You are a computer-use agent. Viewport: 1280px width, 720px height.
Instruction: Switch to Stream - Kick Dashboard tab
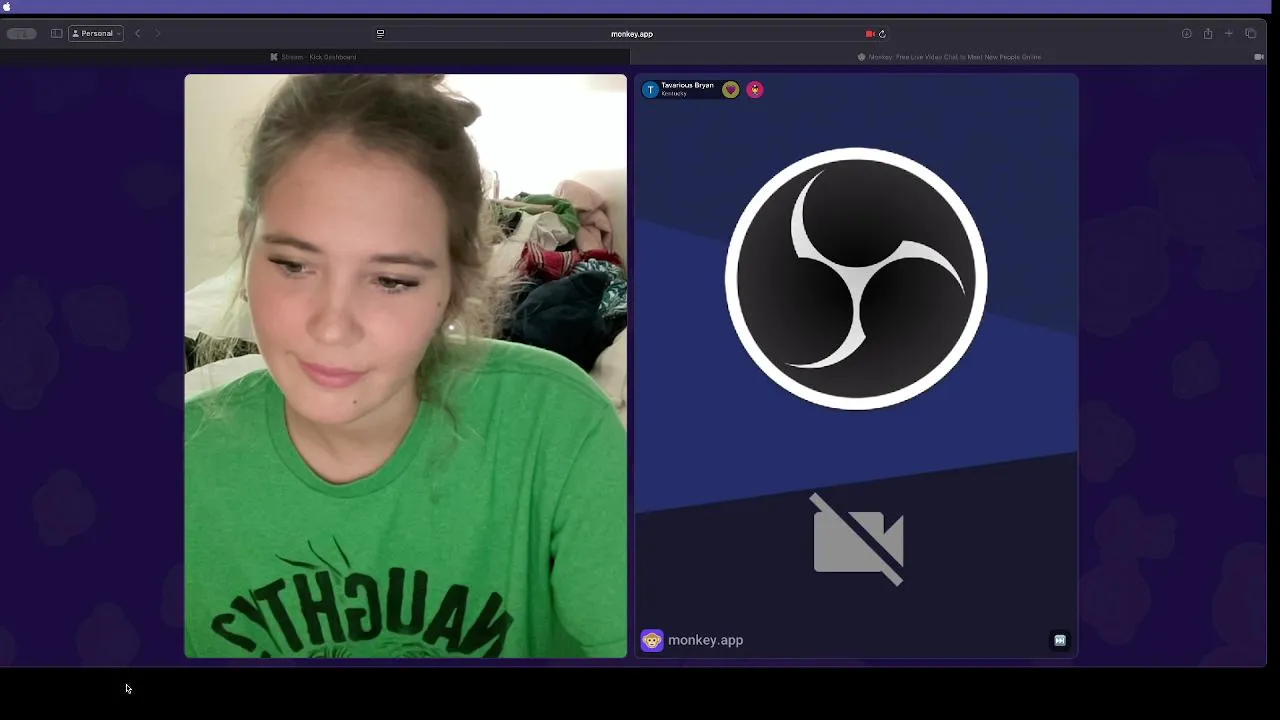point(315,57)
